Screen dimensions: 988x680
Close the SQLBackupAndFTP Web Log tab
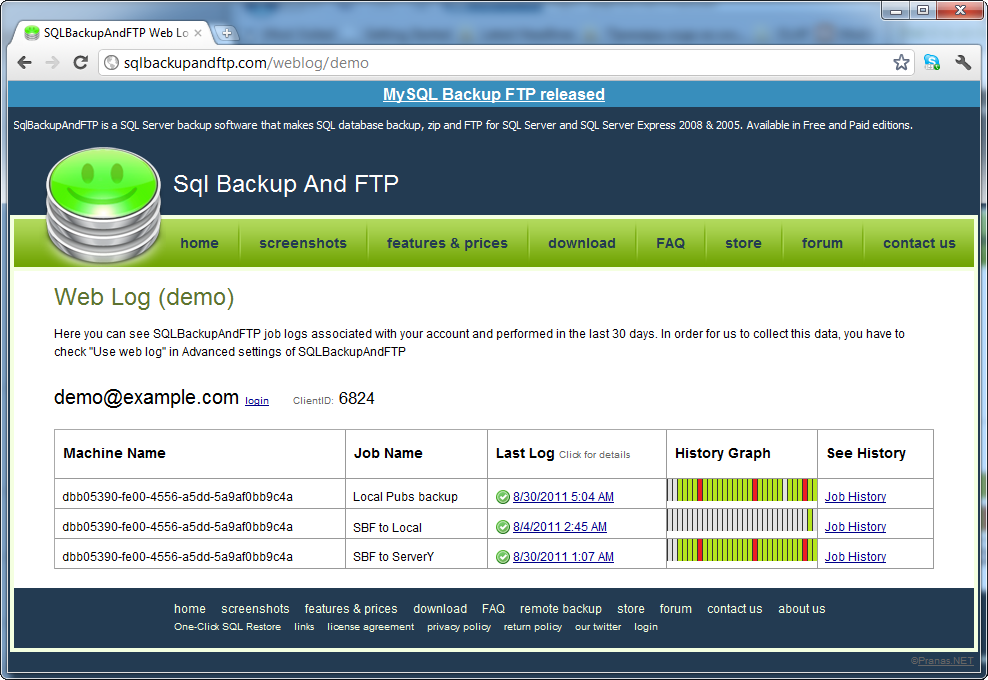pyautogui.click(x=198, y=33)
